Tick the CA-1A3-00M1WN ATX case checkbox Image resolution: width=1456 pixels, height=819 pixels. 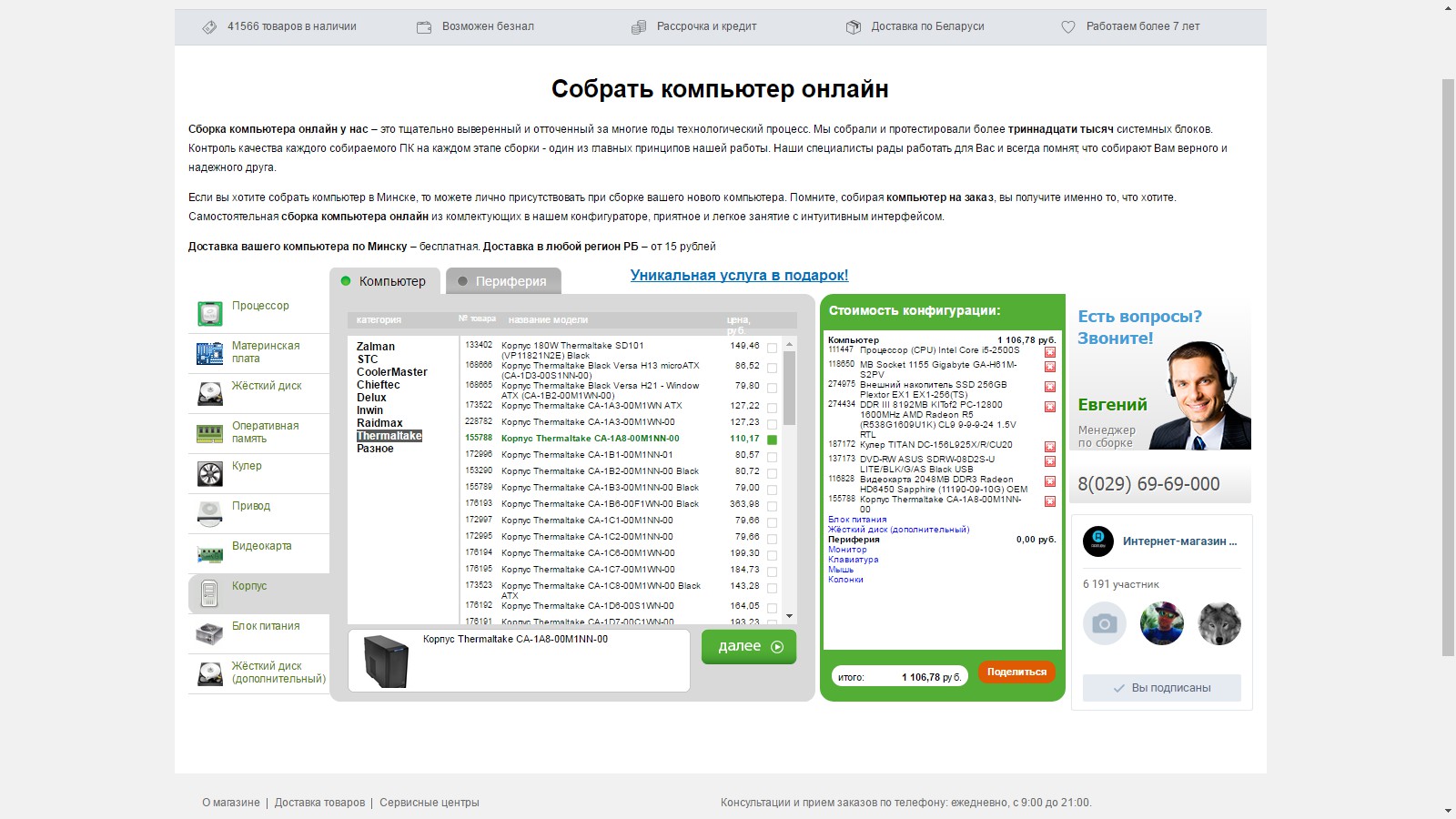click(x=772, y=409)
